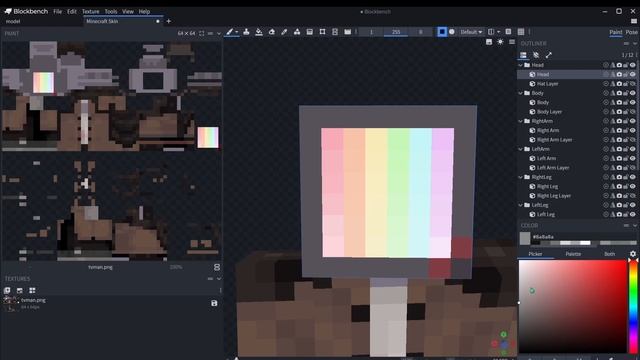Select the Move Layer tool
Viewport: 640px width, 360px height.
pos(335,32)
